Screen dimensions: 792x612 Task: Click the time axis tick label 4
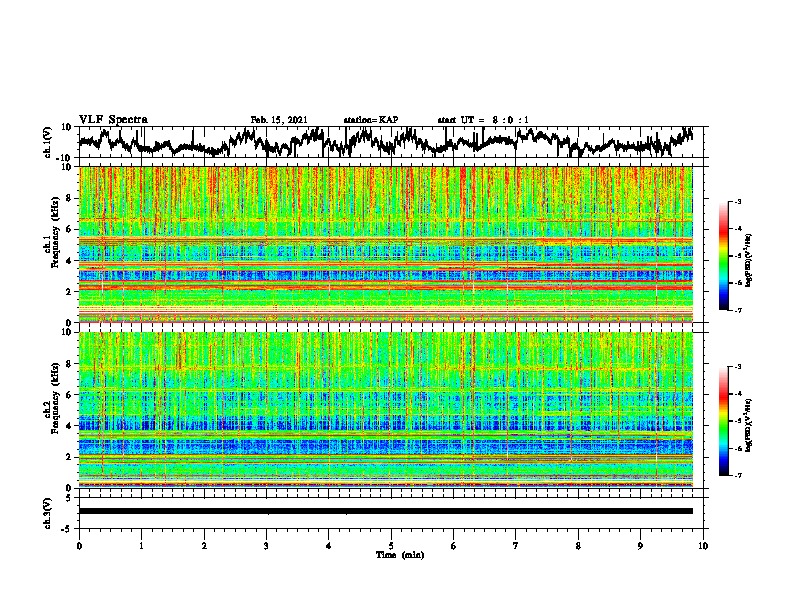pos(329,546)
